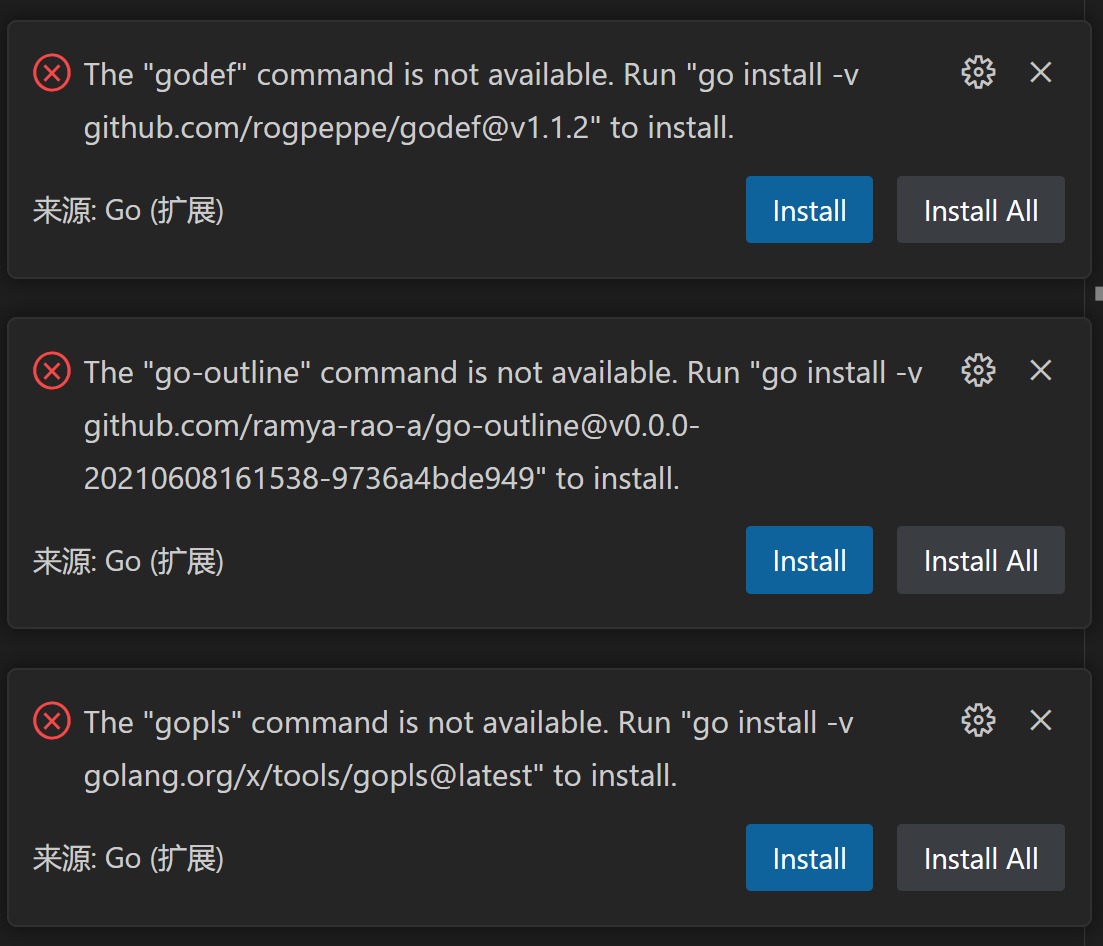The height and width of the screenshot is (946, 1103).
Task: Install the go-outline tool
Action: point(809,560)
